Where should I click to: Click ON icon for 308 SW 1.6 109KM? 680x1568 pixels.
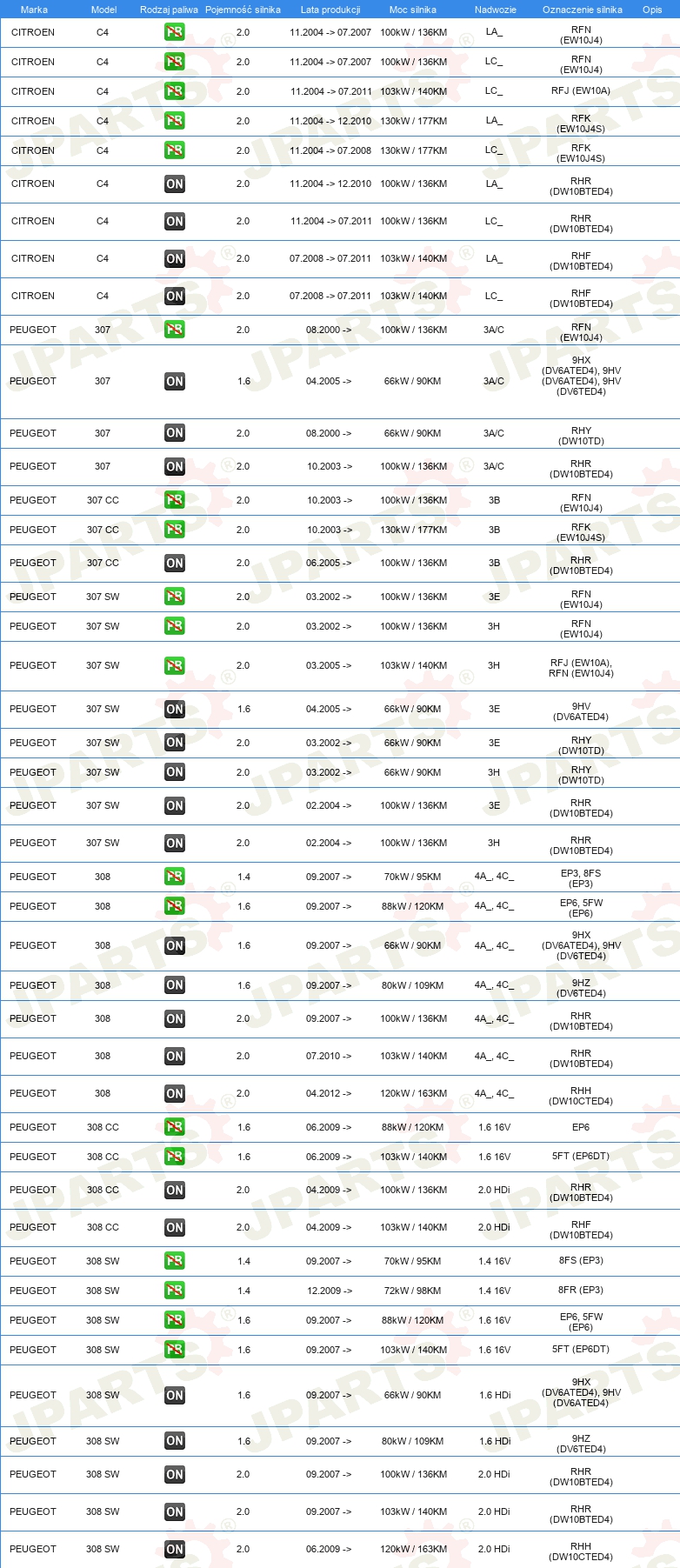(x=175, y=1441)
